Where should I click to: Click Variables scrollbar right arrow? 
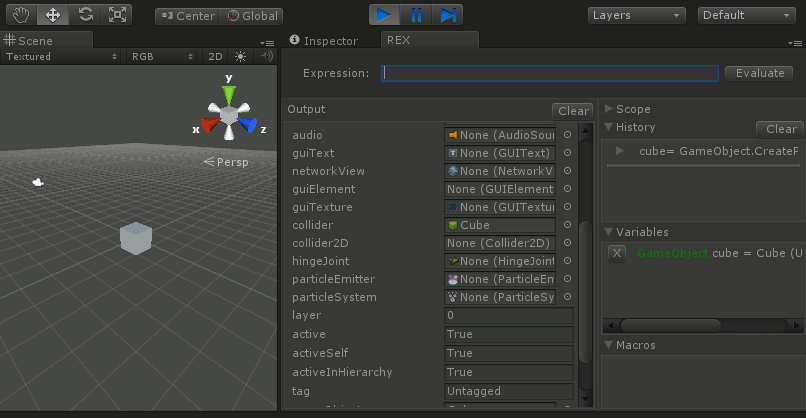pos(797,325)
